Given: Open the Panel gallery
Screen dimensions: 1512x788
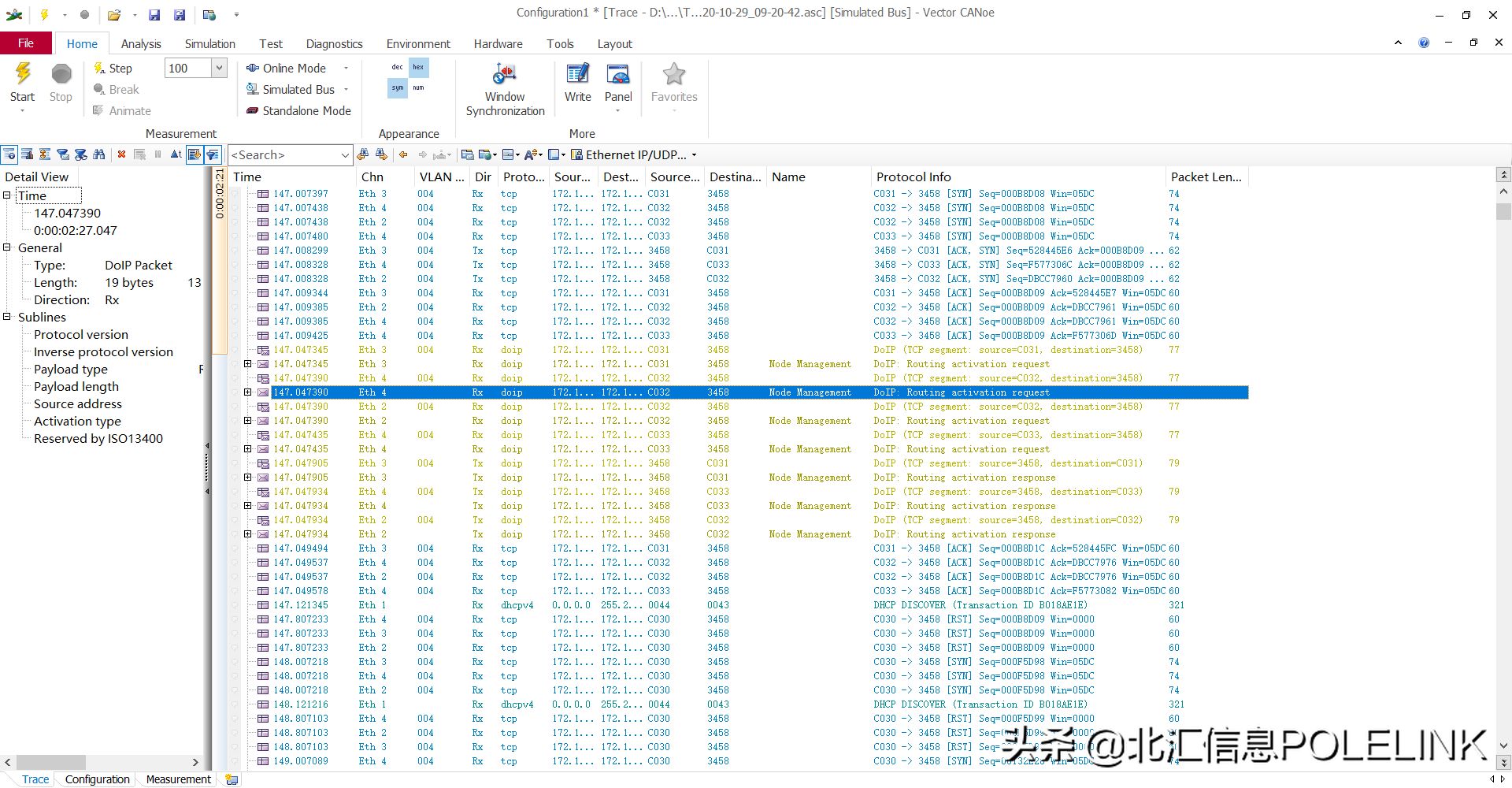Looking at the screenshot, I should tap(618, 83).
